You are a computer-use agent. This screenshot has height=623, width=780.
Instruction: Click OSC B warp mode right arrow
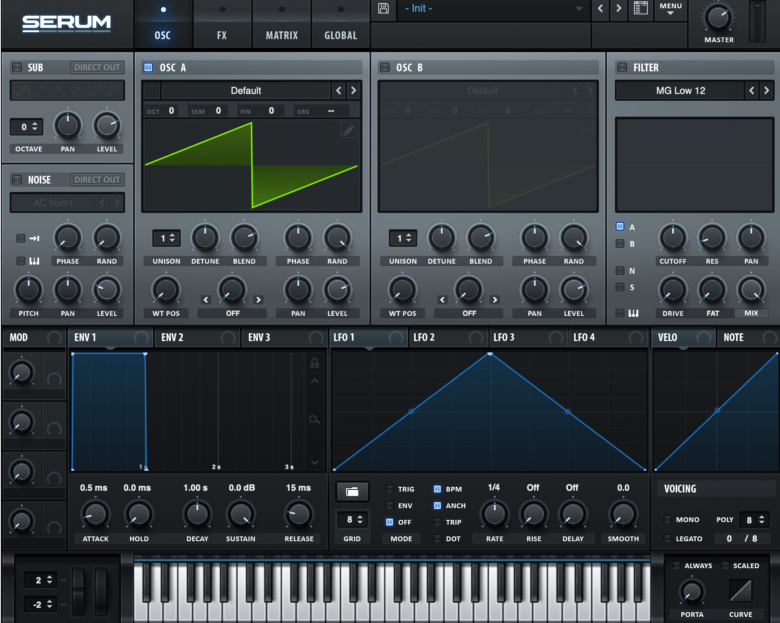494,300
